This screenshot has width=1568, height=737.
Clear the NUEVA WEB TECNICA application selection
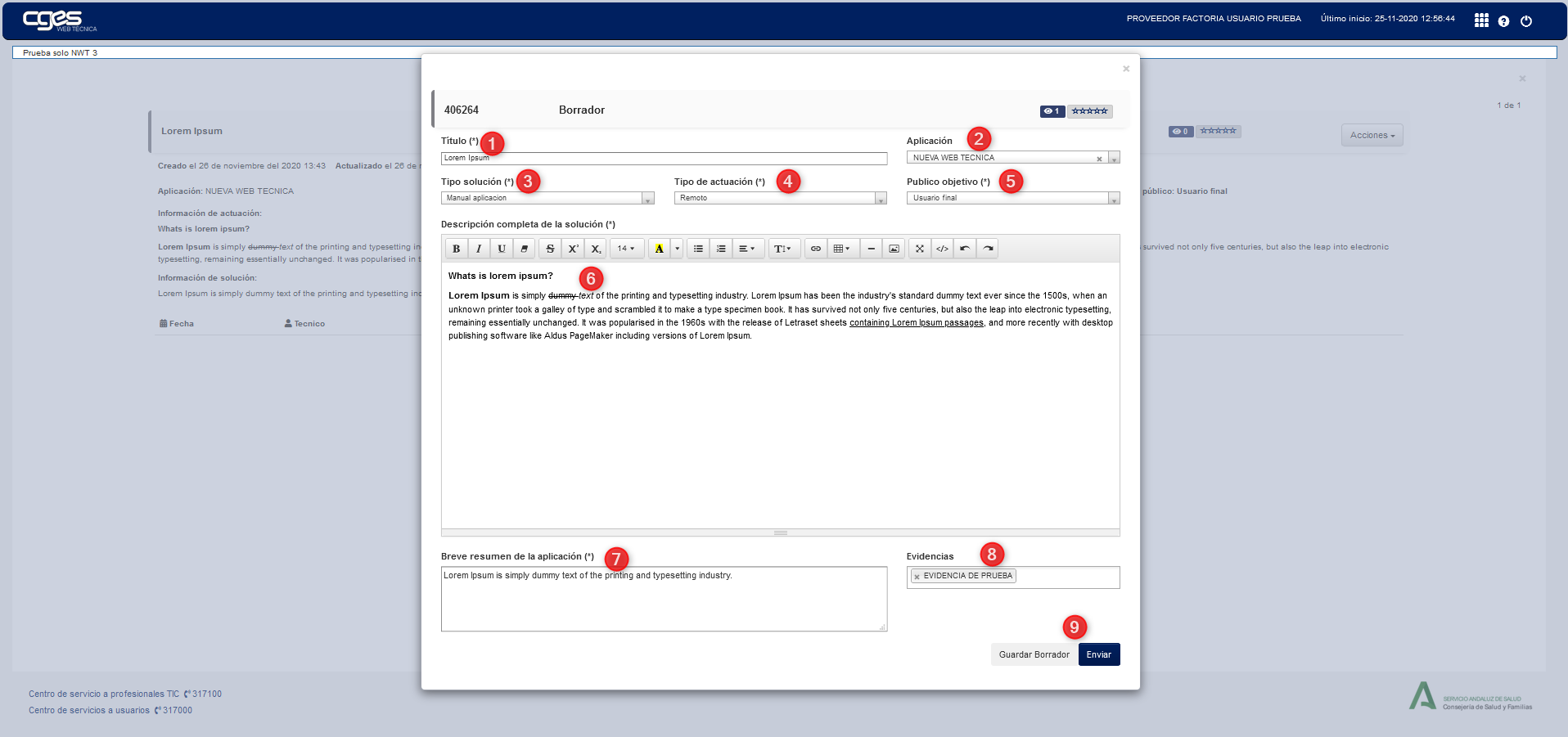(x=1099, y=159)
